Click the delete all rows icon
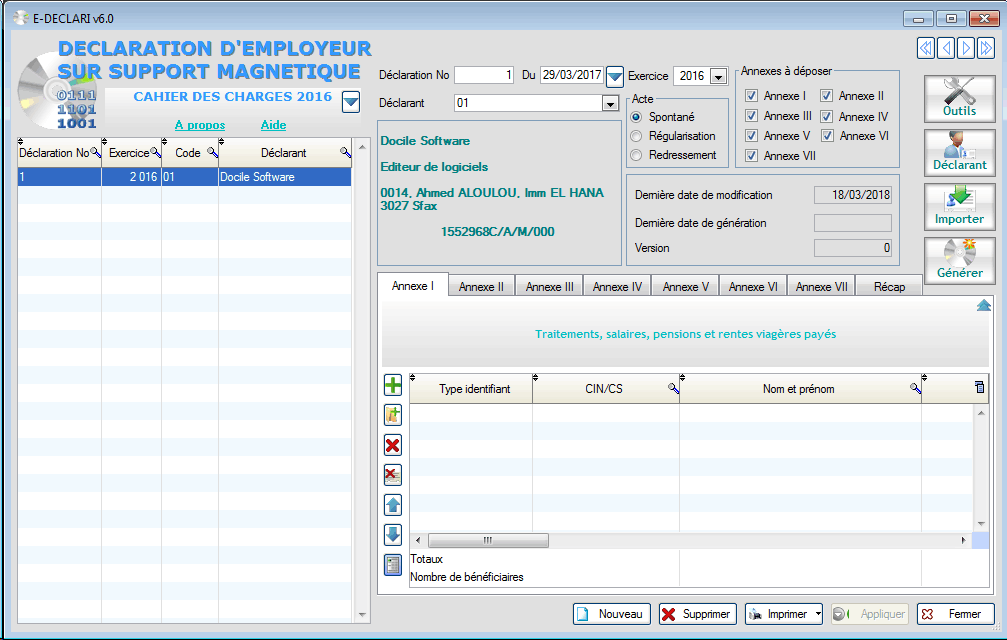Viewport: 1007px width, 640px height. pos(392,475)
